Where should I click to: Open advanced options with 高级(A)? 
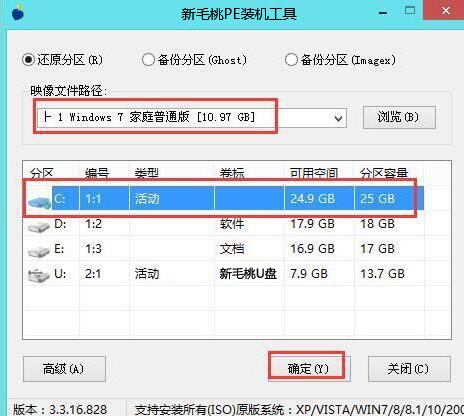point(64,369)
